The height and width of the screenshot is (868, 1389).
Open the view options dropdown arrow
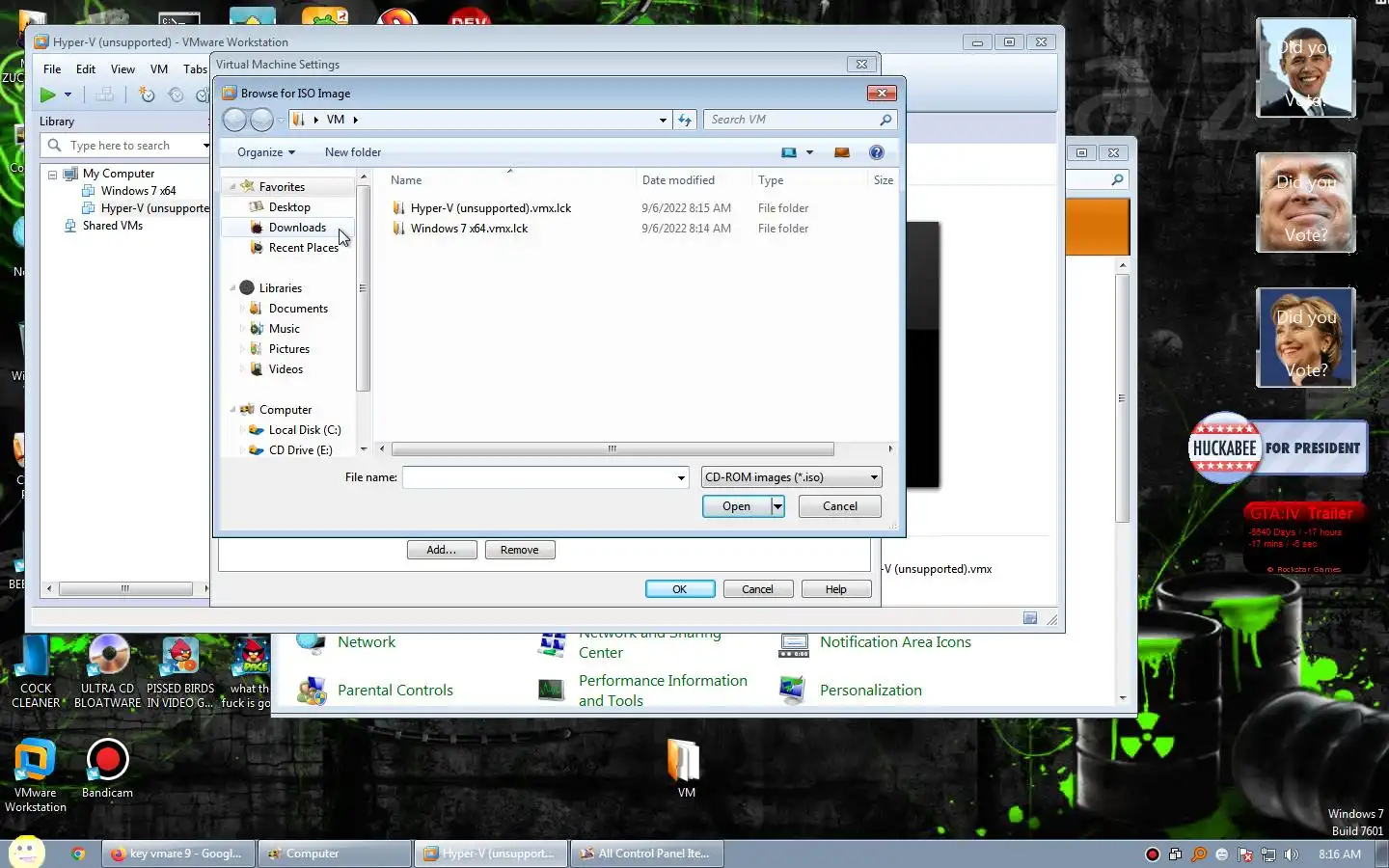[x=809, y=152]
